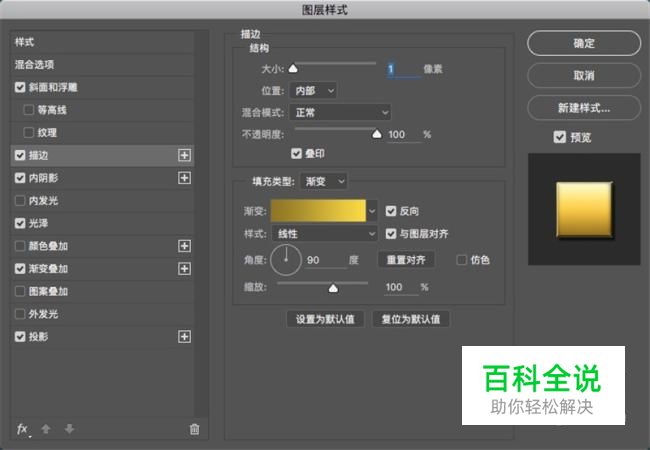Open gradient picker dropdown arrow
Image resolution: width=650 pixels, height=450 pixels.
tap(372, 211)
